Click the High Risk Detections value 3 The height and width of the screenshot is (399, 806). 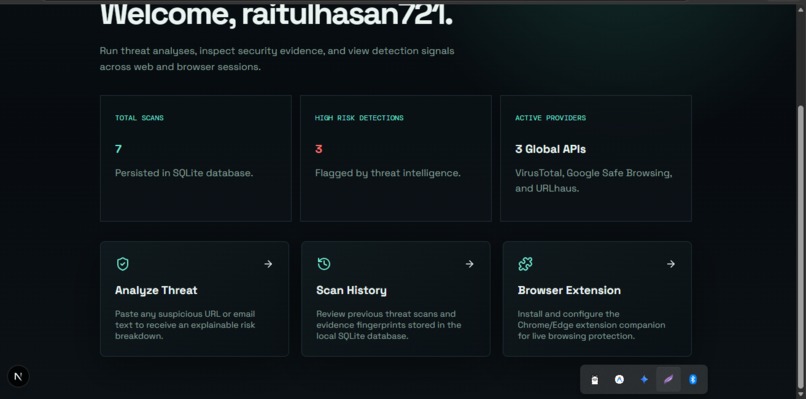pyautogui.click(x=319, y=149)
